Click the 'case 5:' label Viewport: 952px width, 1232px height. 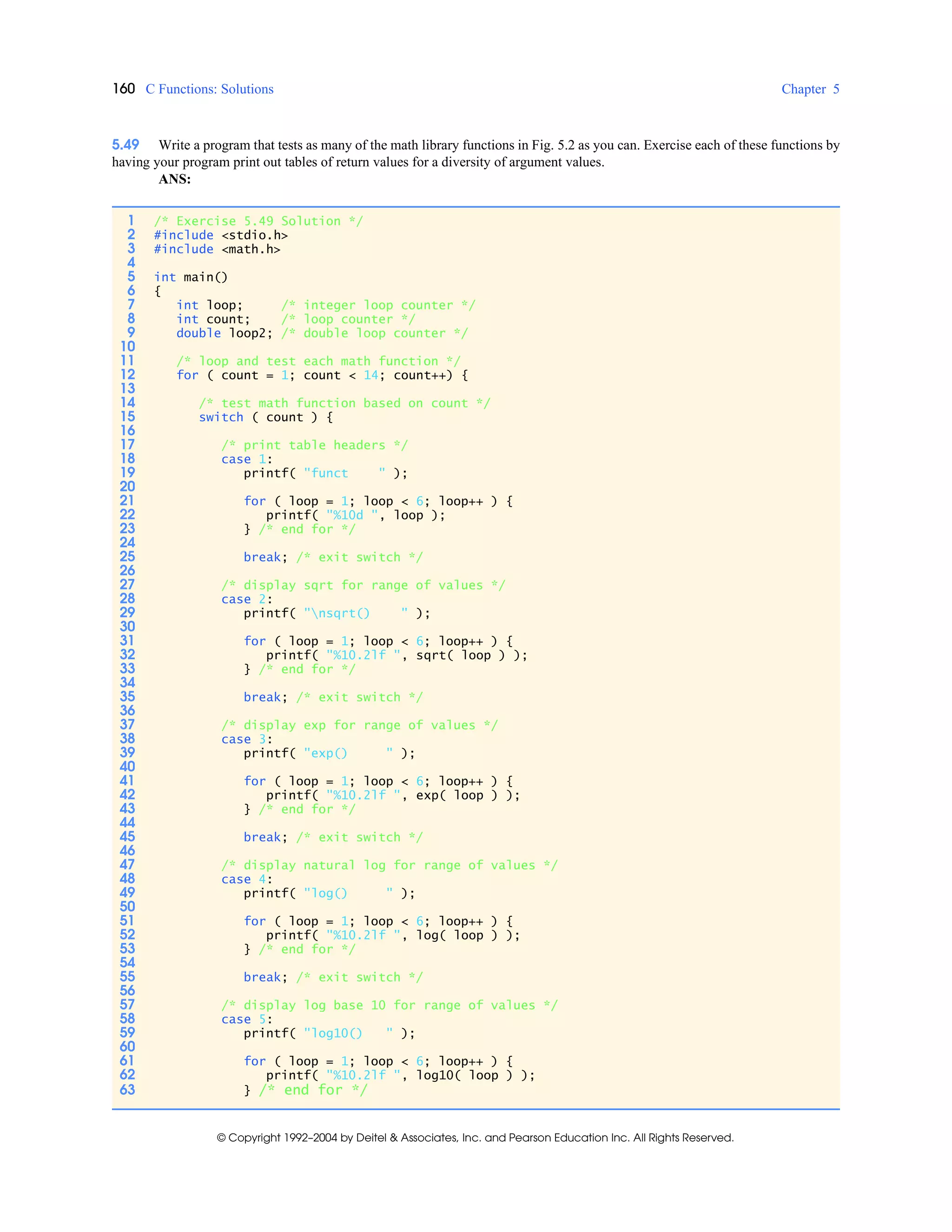click(247, 1020)
